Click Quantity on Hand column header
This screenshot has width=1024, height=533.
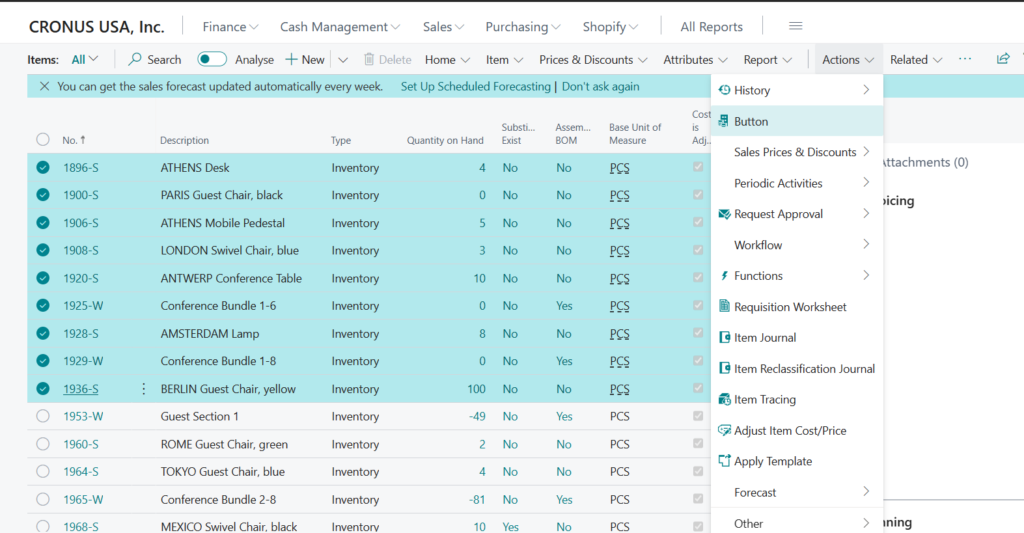445,140
